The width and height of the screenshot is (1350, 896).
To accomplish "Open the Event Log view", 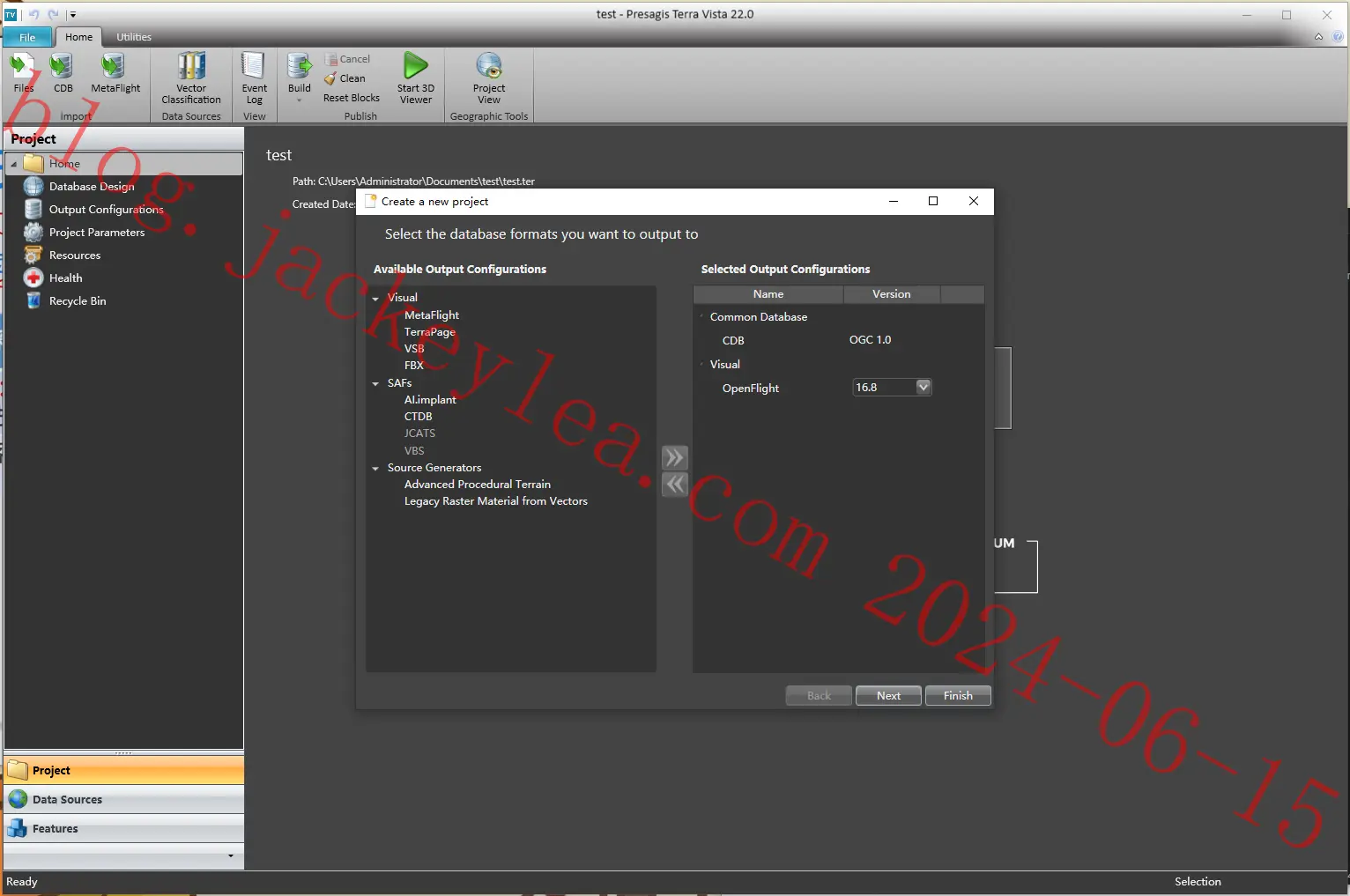I will 254,78.
